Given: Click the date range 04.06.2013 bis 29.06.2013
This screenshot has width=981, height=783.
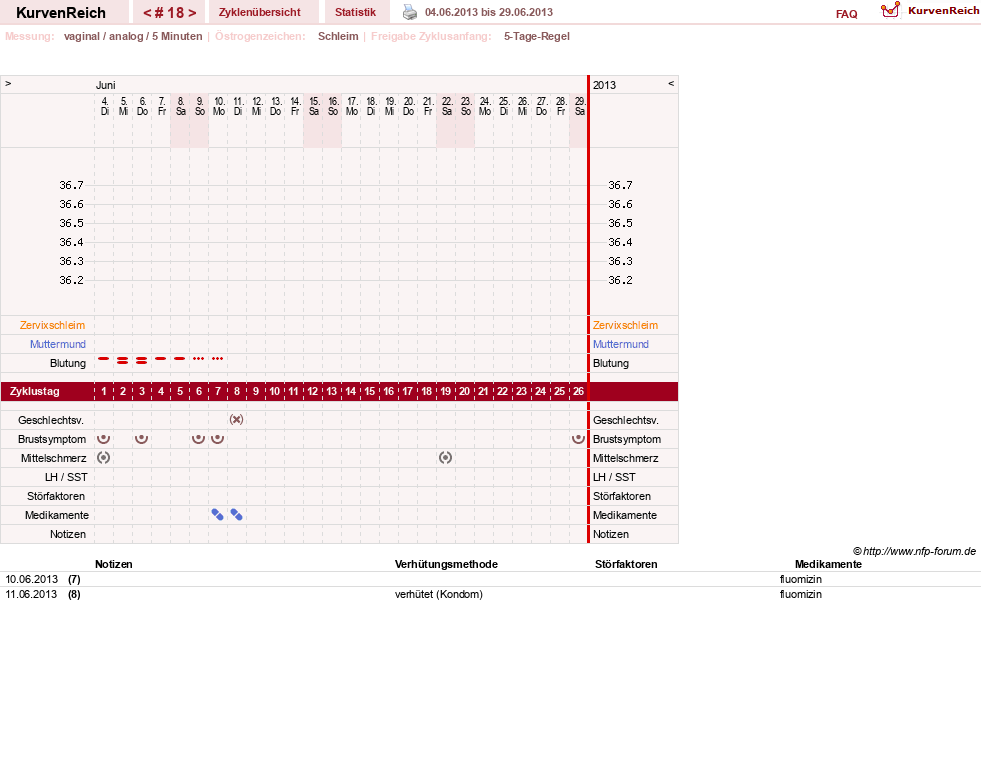Looking at the screenshot, I should (489, 12).
